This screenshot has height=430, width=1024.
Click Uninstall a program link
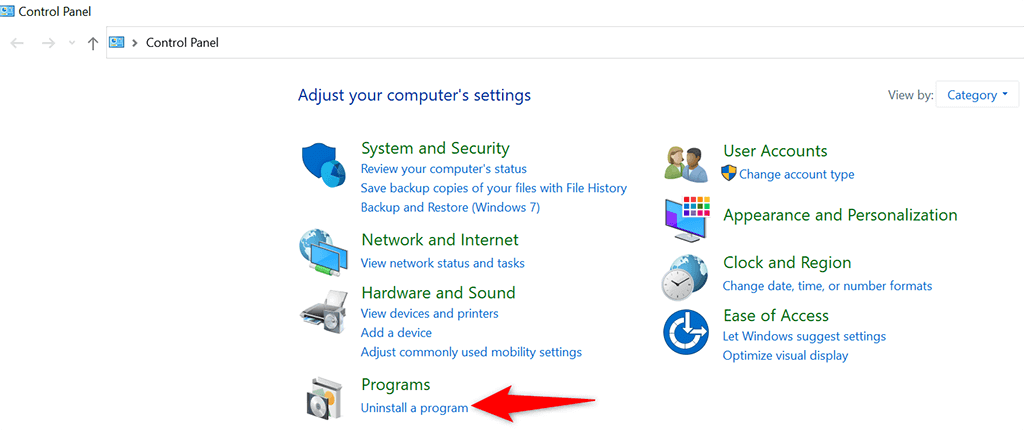point(414,408)
